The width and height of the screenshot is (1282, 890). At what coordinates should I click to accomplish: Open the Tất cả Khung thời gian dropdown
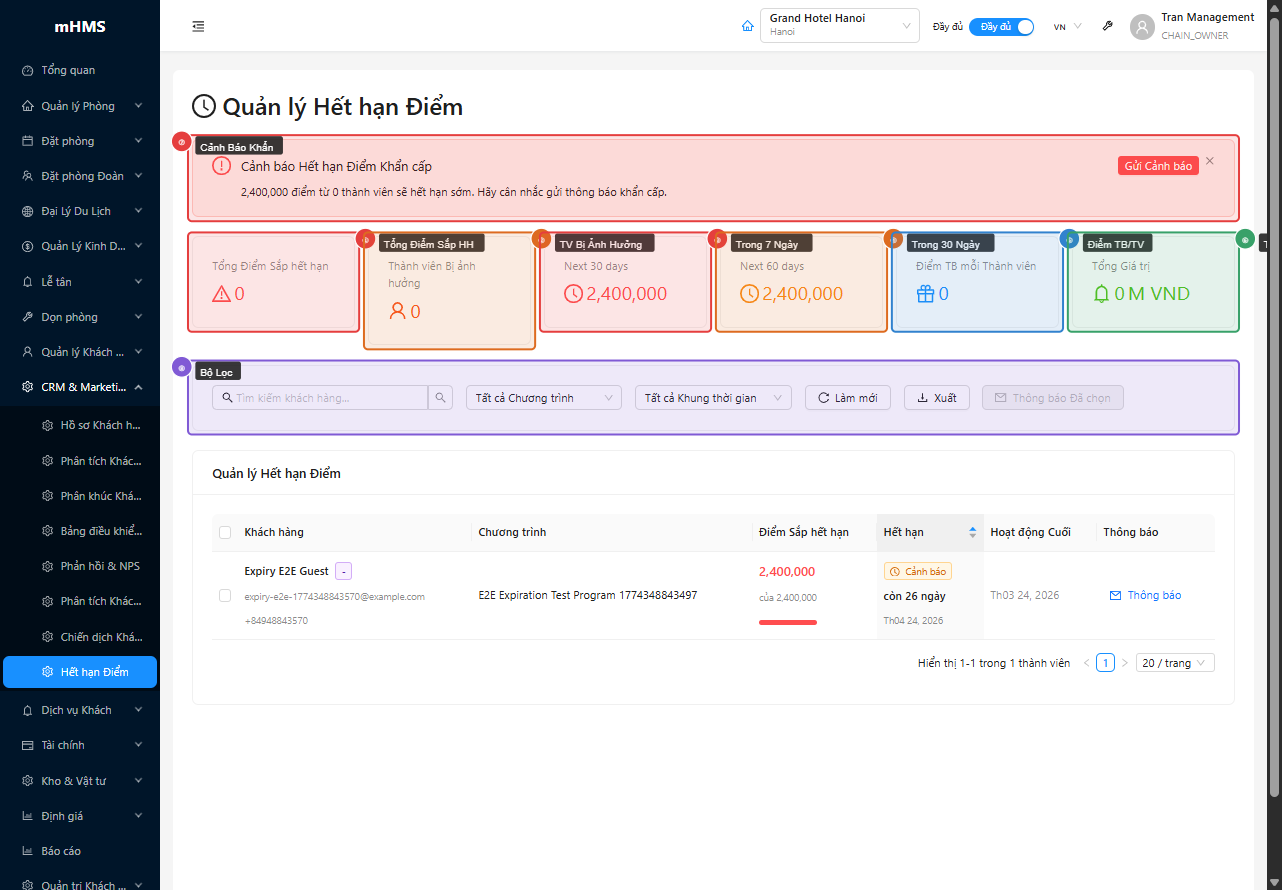713,398
